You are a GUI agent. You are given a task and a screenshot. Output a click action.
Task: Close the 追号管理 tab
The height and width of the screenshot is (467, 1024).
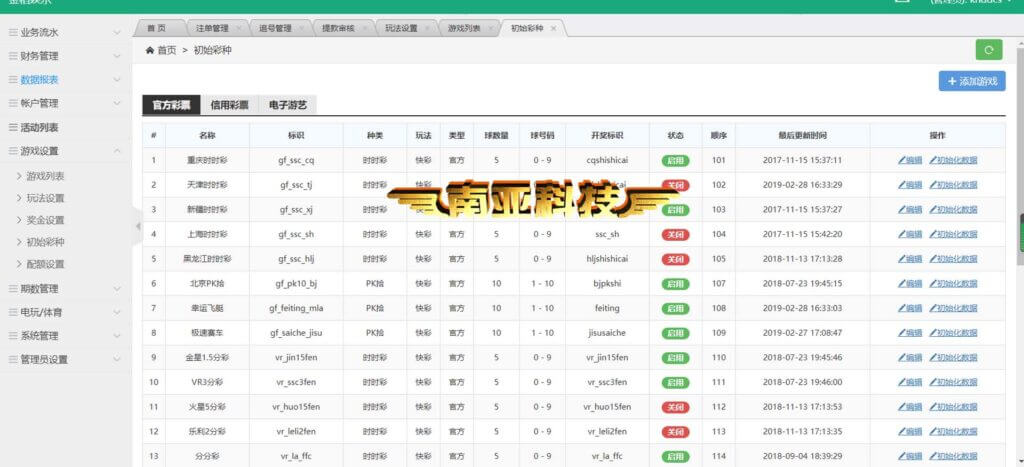click(x=302, y=29)
